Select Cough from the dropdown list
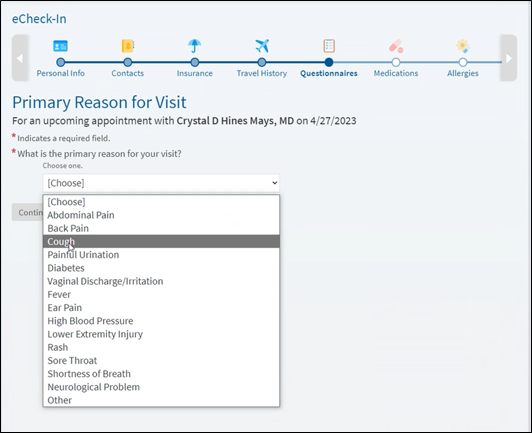Image resolution: width=532 pixels, height=433 pixels. tap(161, 241)
